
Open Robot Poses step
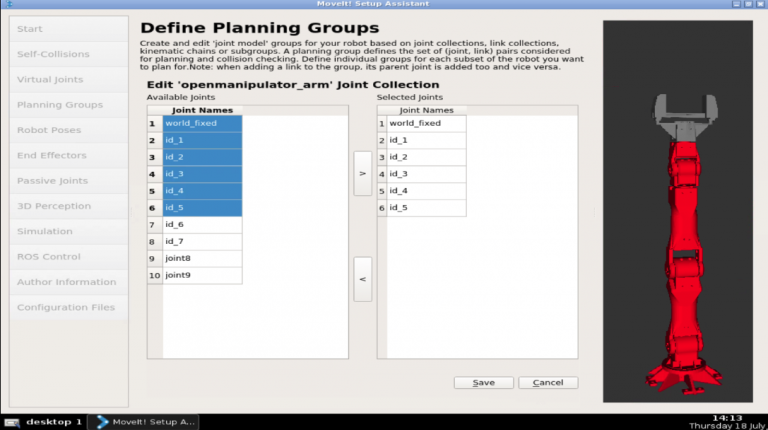point(69,130)
